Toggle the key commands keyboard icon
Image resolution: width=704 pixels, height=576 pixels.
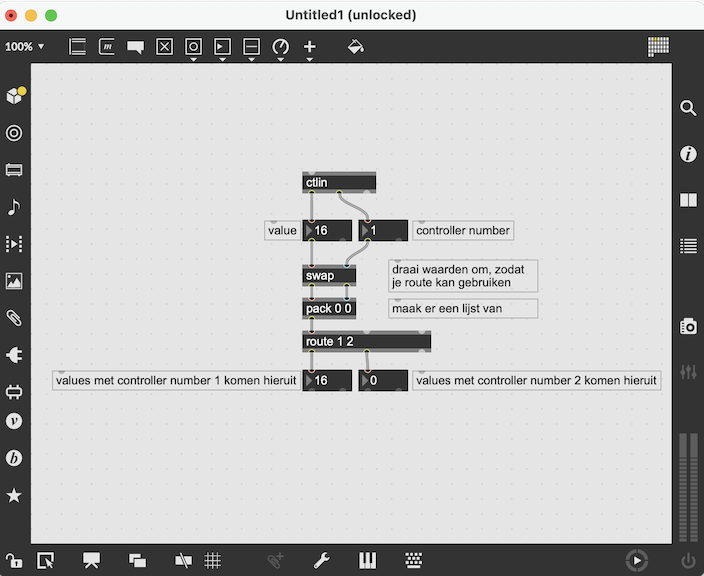coord(414,561)
